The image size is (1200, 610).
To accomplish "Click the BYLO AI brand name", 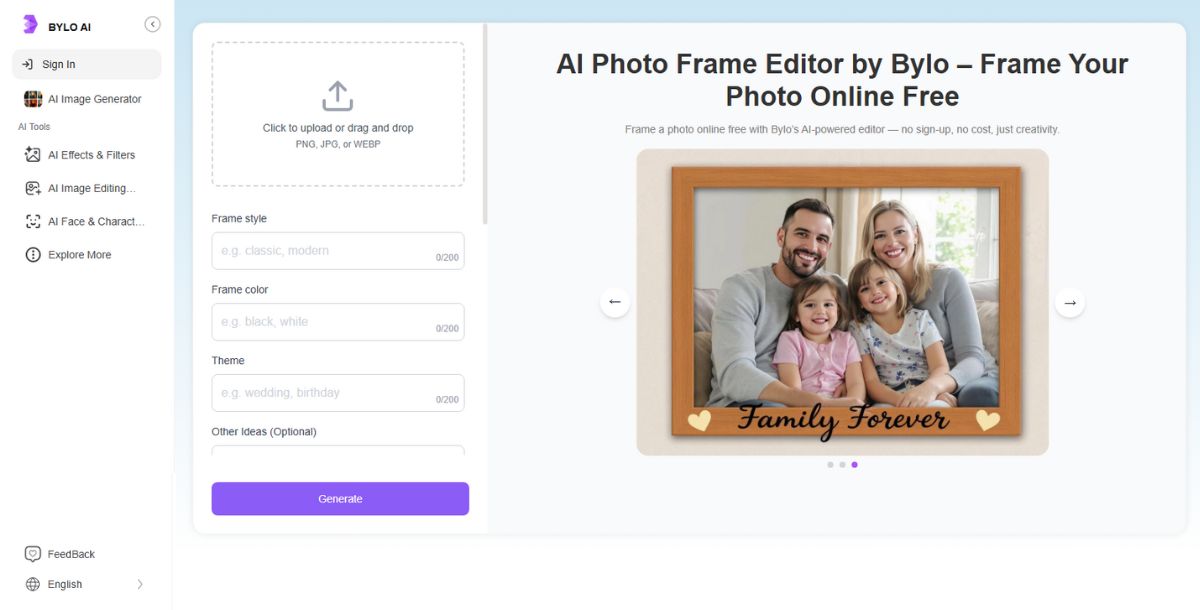I will click(x=69, y=27).
